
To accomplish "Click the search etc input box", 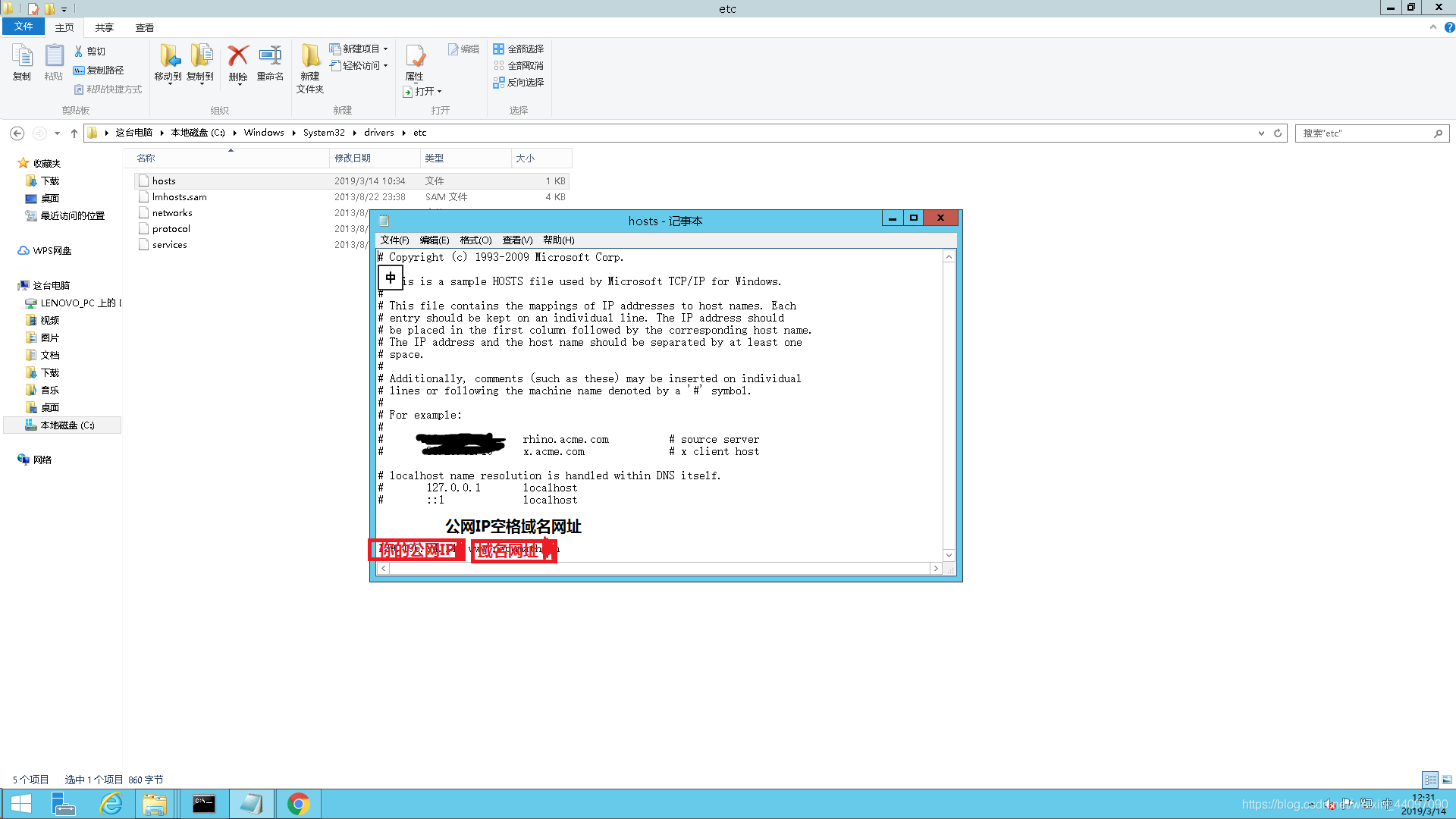I will point(1365,133).
